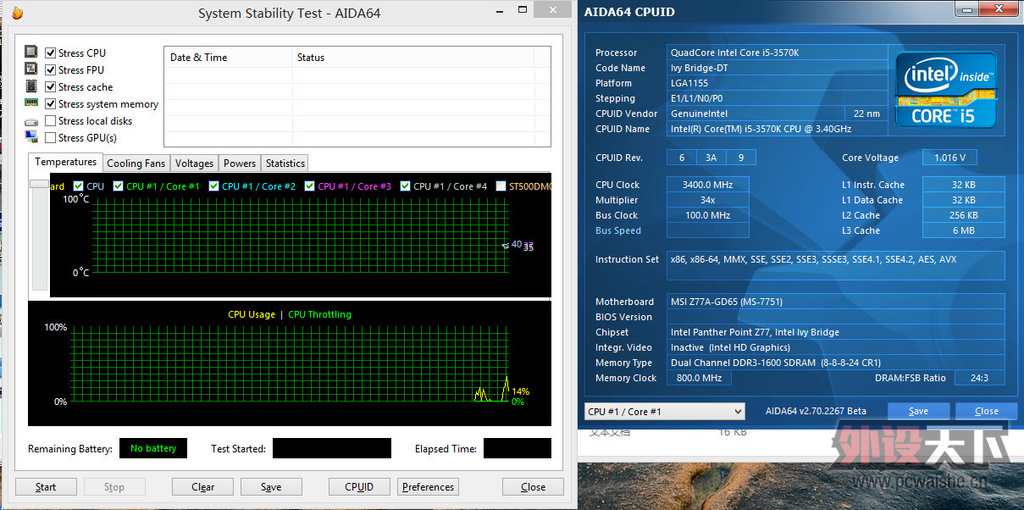Viewport: 1024px width, 510px height.
Task: Click the QuadCore Intel Core i5-3570K processor value
Action: (777, 52)
